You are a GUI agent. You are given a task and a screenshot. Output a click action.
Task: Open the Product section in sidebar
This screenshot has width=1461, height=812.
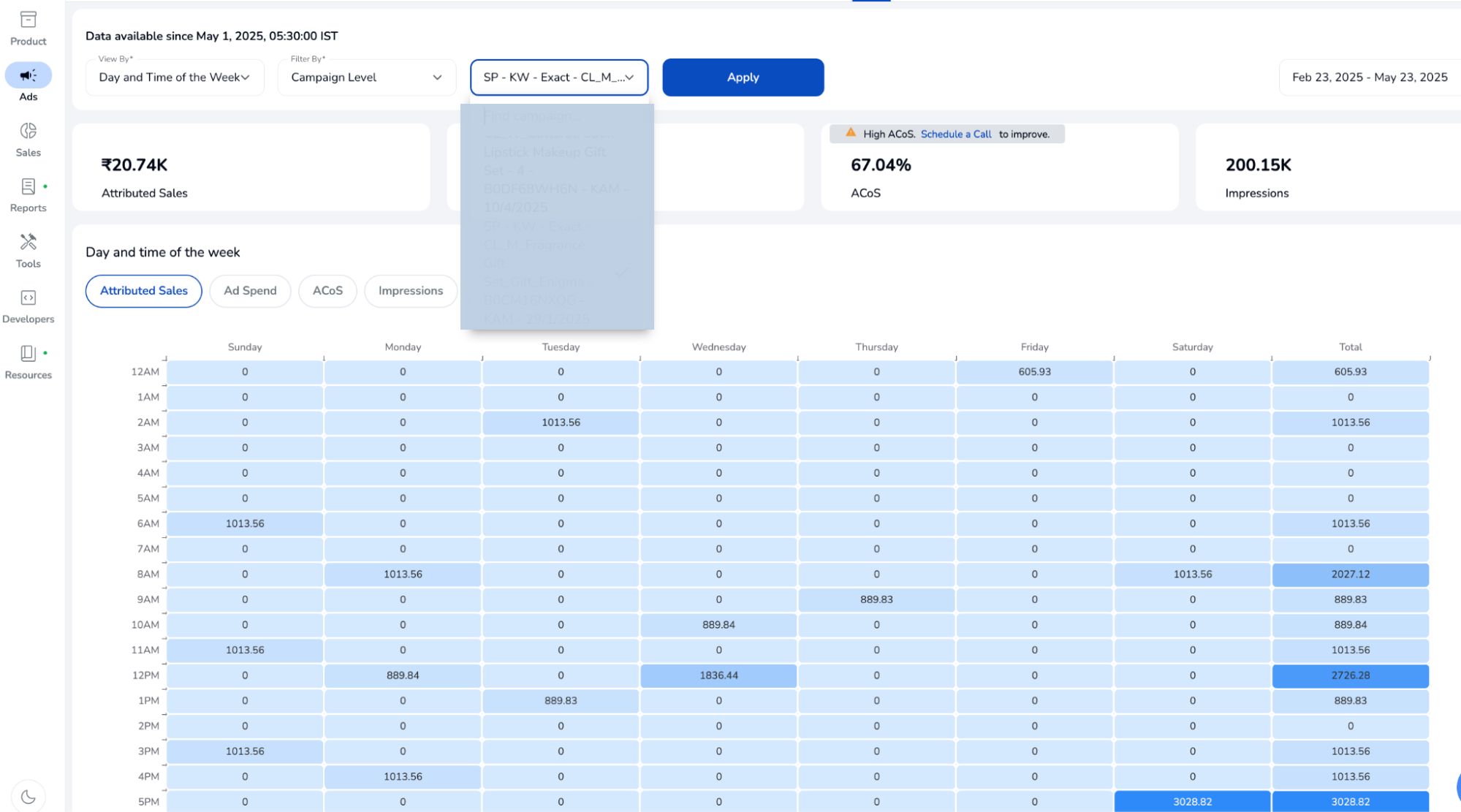click(28, 29)
